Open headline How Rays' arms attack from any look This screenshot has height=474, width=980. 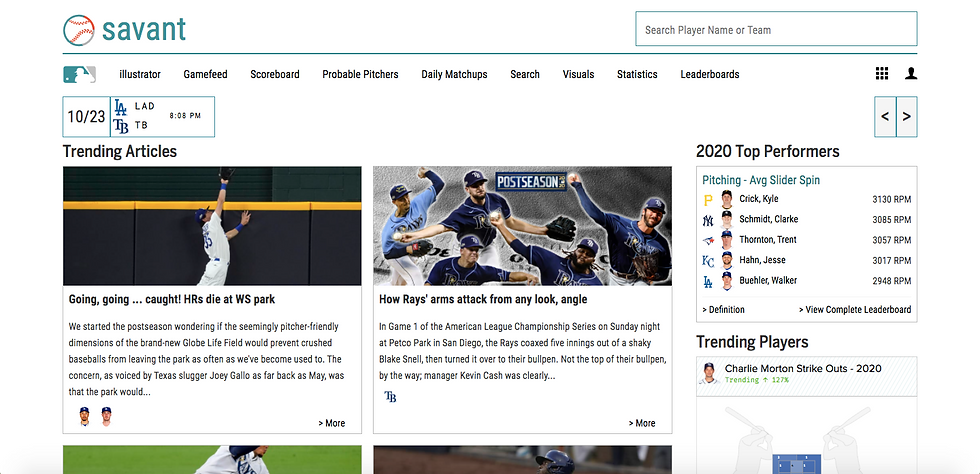point(483,299)
